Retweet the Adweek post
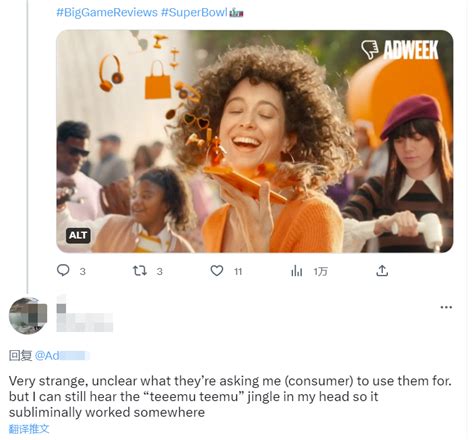 click(x=140, y=271)
